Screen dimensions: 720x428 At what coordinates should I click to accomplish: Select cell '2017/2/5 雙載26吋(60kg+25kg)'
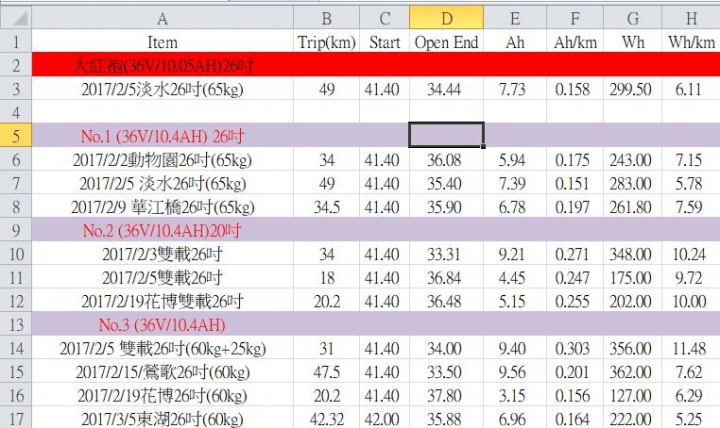[x=163, y=348]
